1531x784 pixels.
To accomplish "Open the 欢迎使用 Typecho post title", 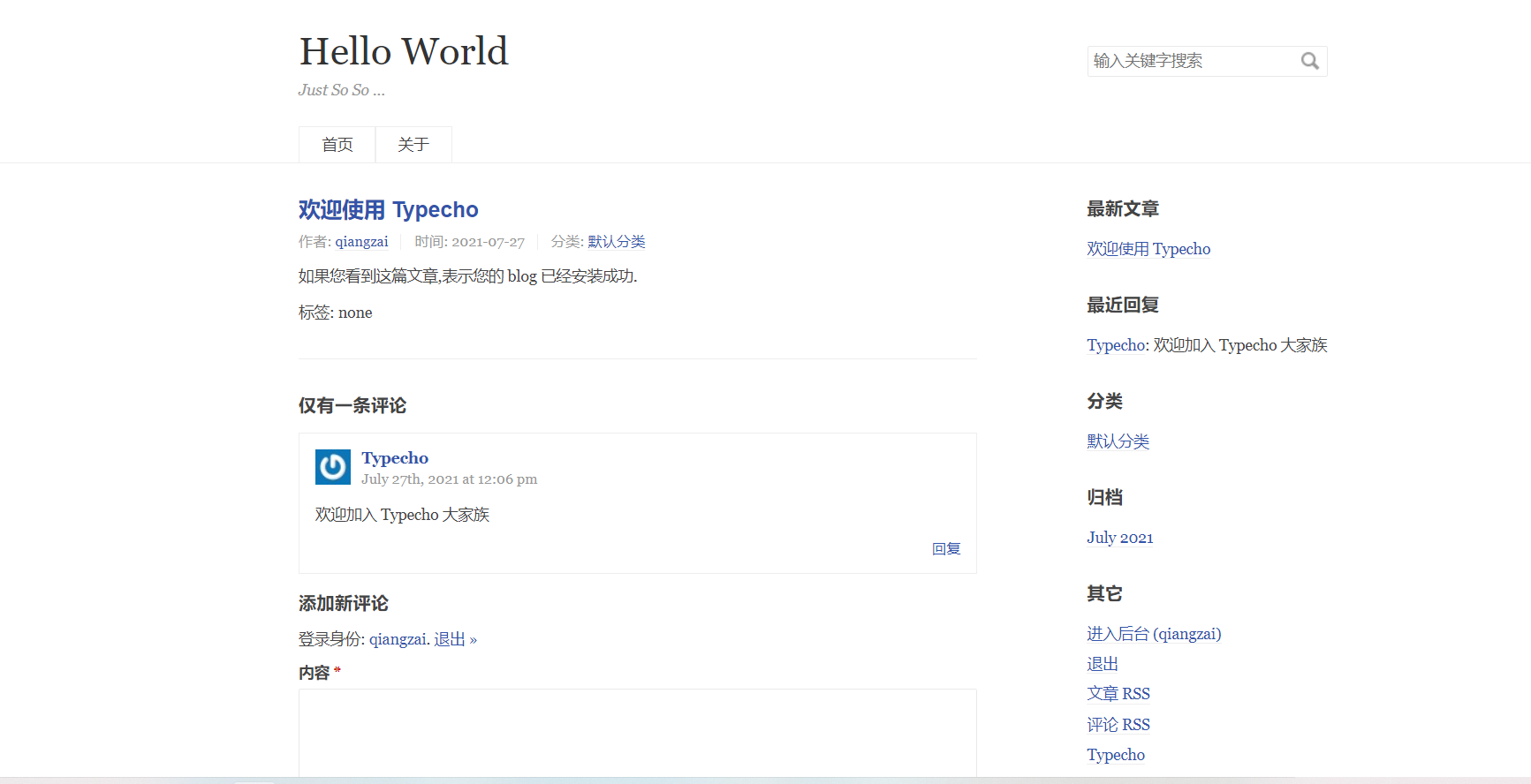I will click(x=388, y=210).
